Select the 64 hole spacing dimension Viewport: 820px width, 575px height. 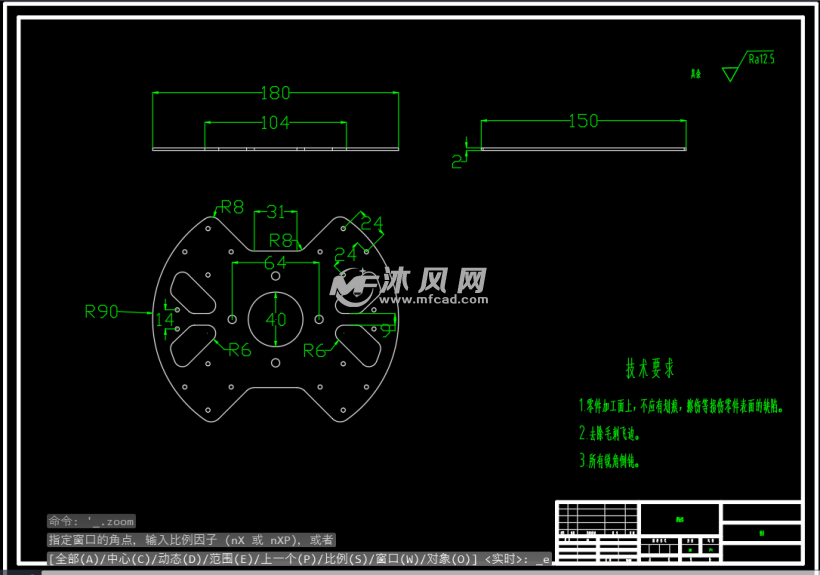click(x=275, y=262)
